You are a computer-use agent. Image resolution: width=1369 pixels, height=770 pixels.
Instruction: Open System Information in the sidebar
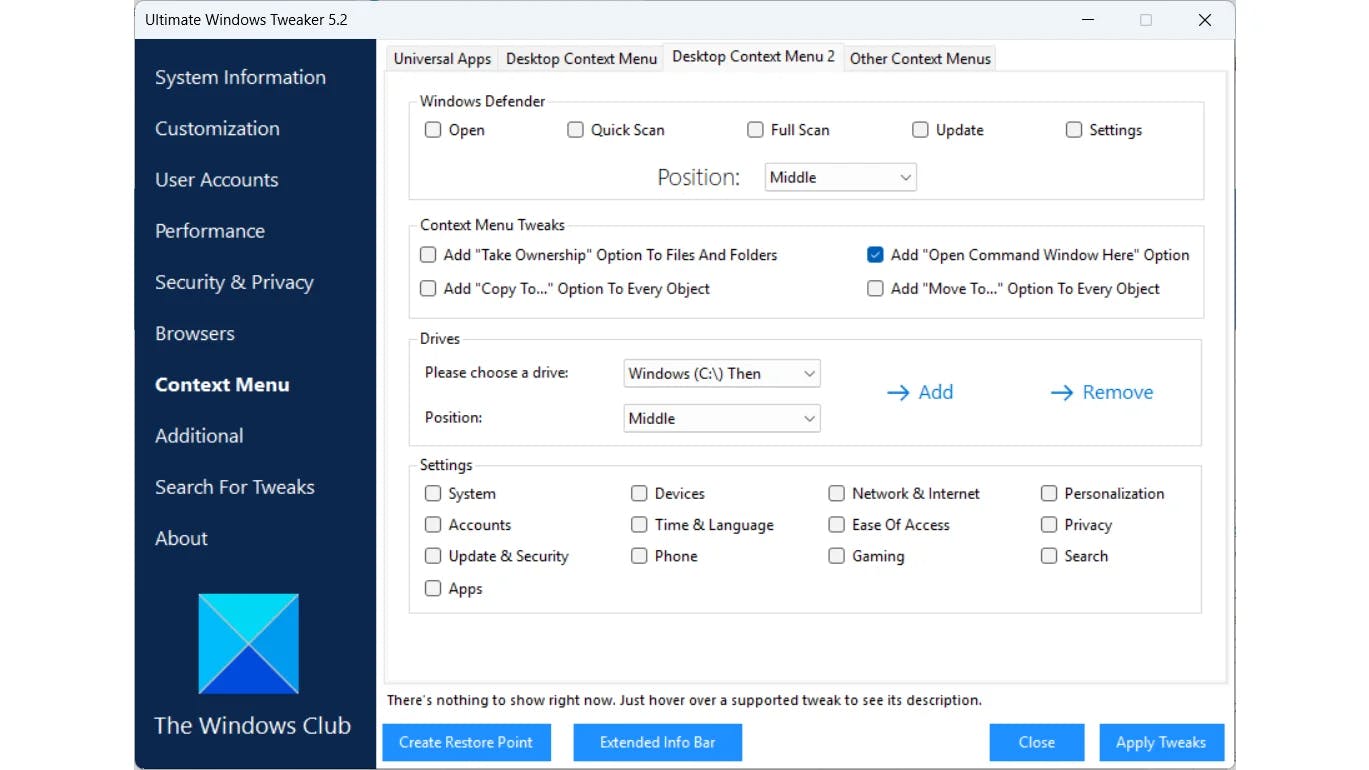(240, 78)
